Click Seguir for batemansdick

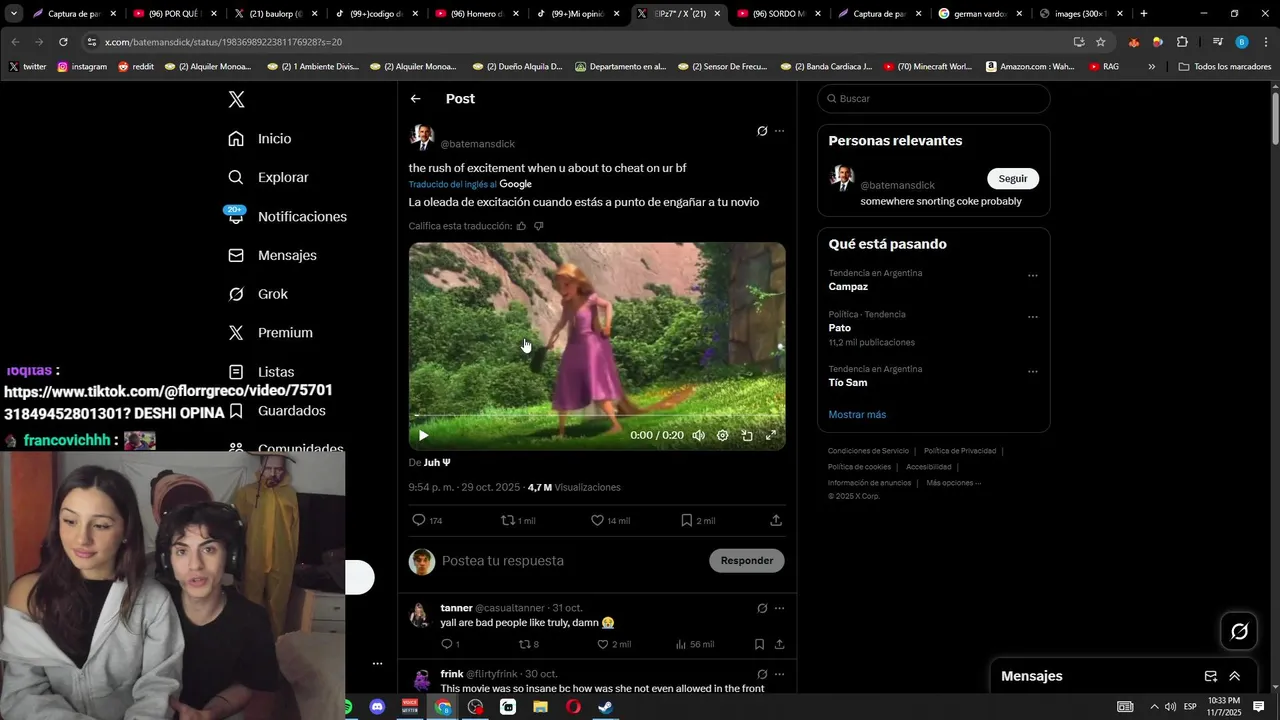[1013, 178]
